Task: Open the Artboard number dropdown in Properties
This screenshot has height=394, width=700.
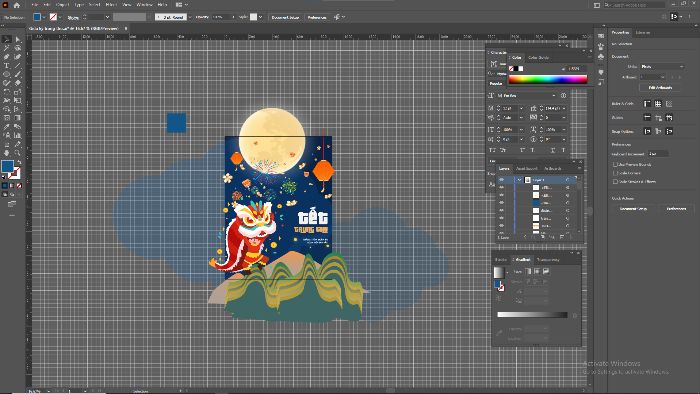Action: pyautogui.click(x=653, y=77)
